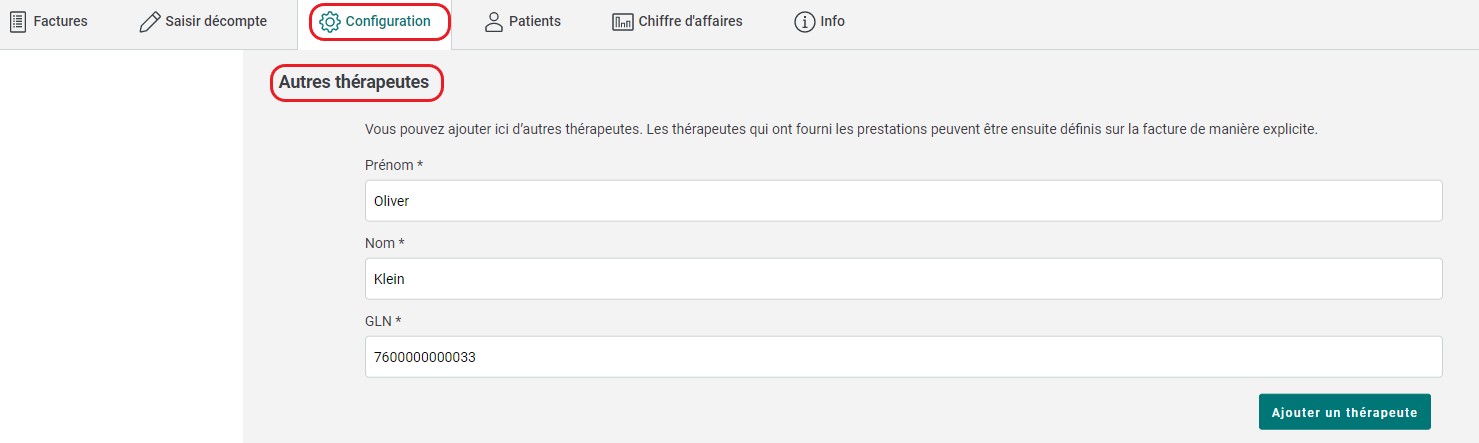The width and height of the screenshot is (1479, 443).
Task: Click the invoice document icon beside Factures
Action: click(x=18, y=21)
